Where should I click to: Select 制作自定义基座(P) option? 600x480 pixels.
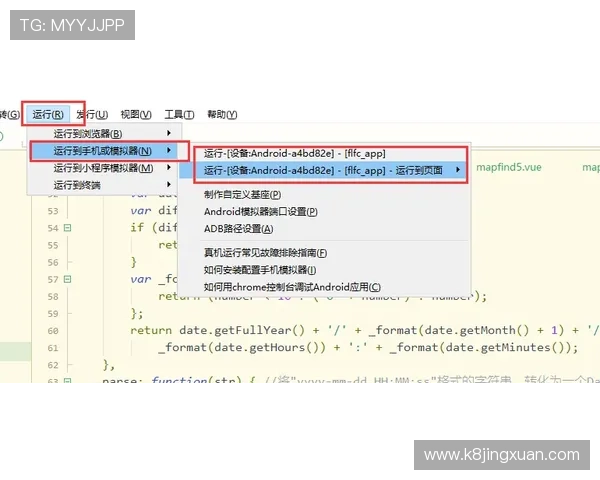click(x=242, y=195)
